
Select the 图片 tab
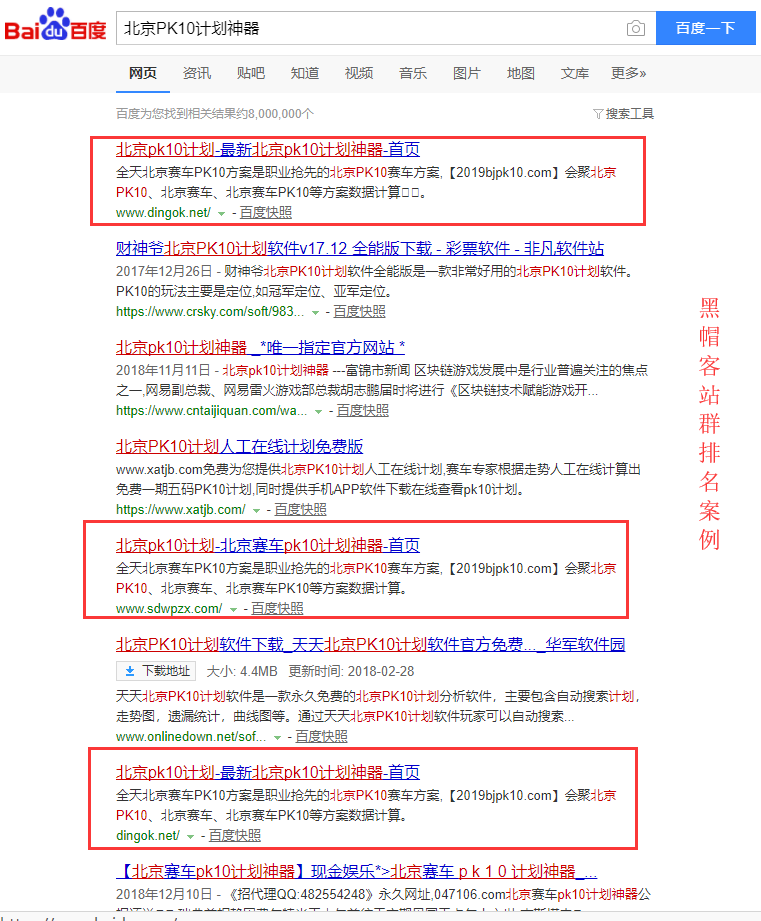pyautogui.click(x=467, y=73)
